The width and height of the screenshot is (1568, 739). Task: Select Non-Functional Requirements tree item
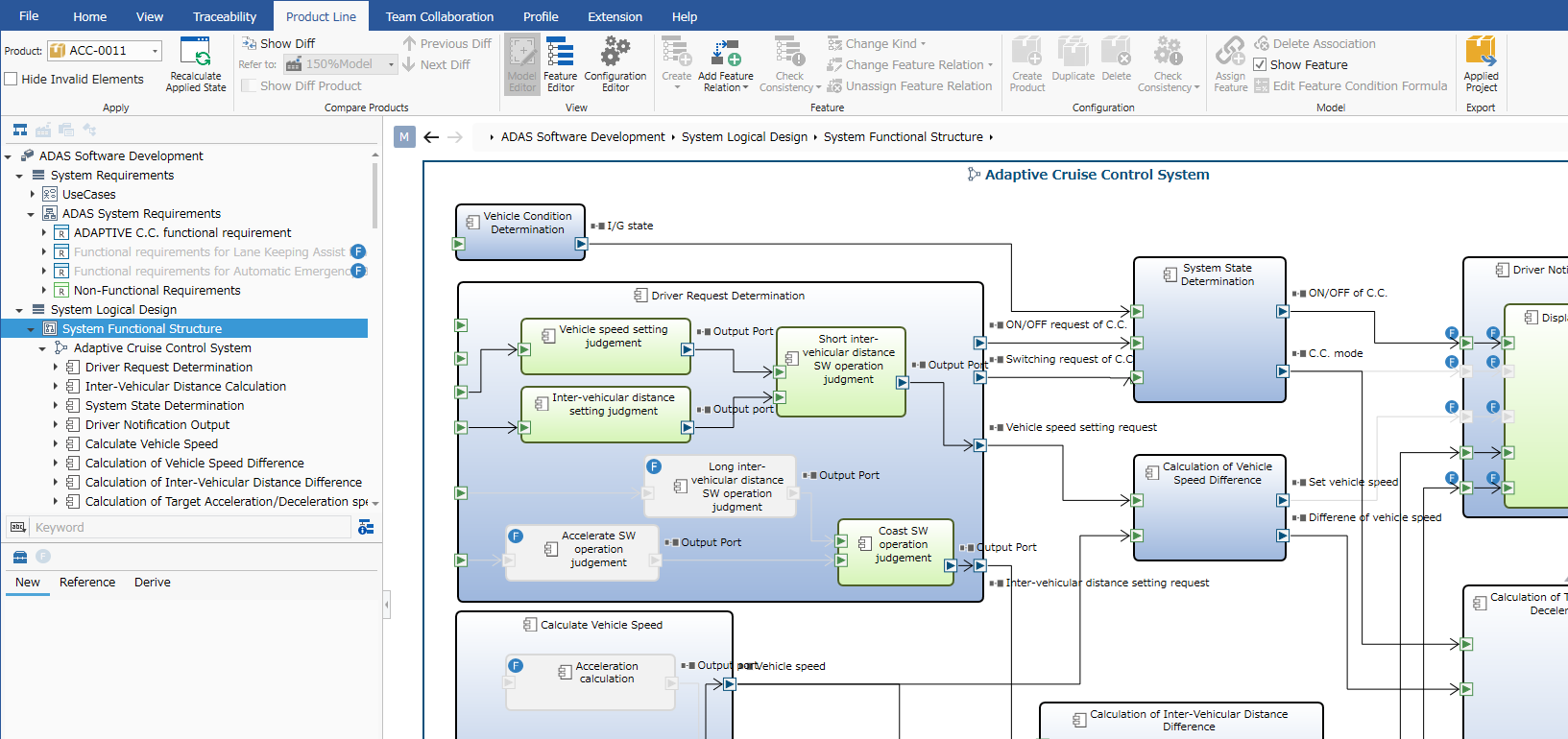pos(157,291)
